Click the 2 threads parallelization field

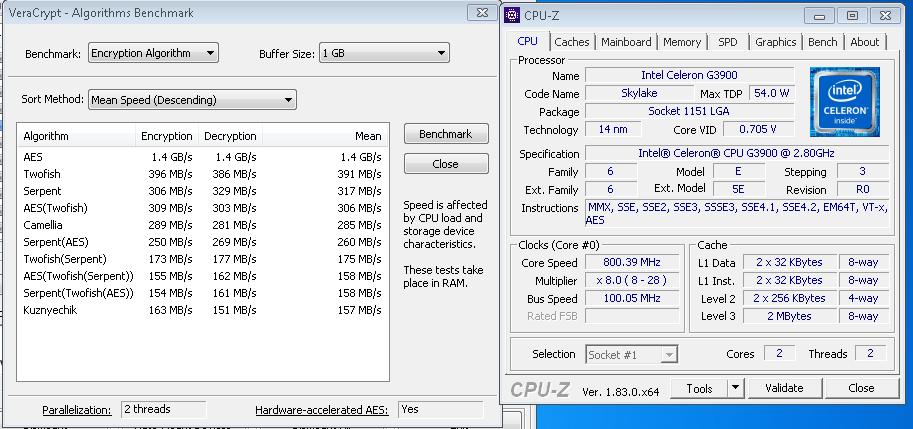coord(164,410)
